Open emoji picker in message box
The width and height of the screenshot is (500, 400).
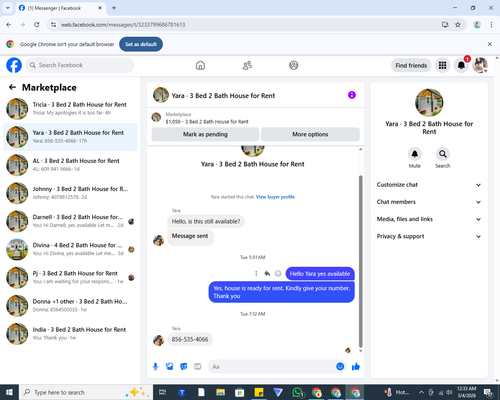pyautogui.click(x=340, y=366)
